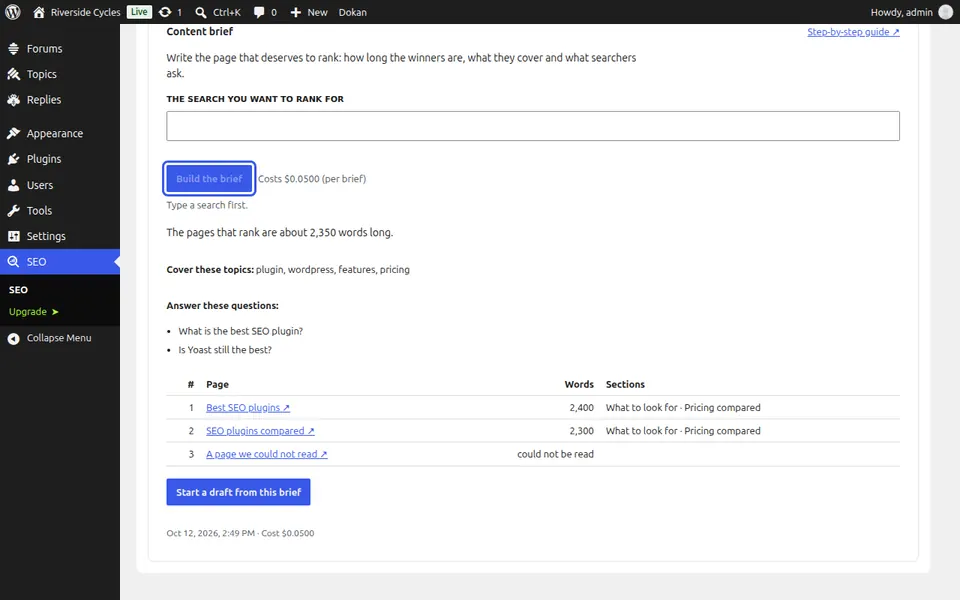Click the Forums sidebar icon

coord(13,48)
